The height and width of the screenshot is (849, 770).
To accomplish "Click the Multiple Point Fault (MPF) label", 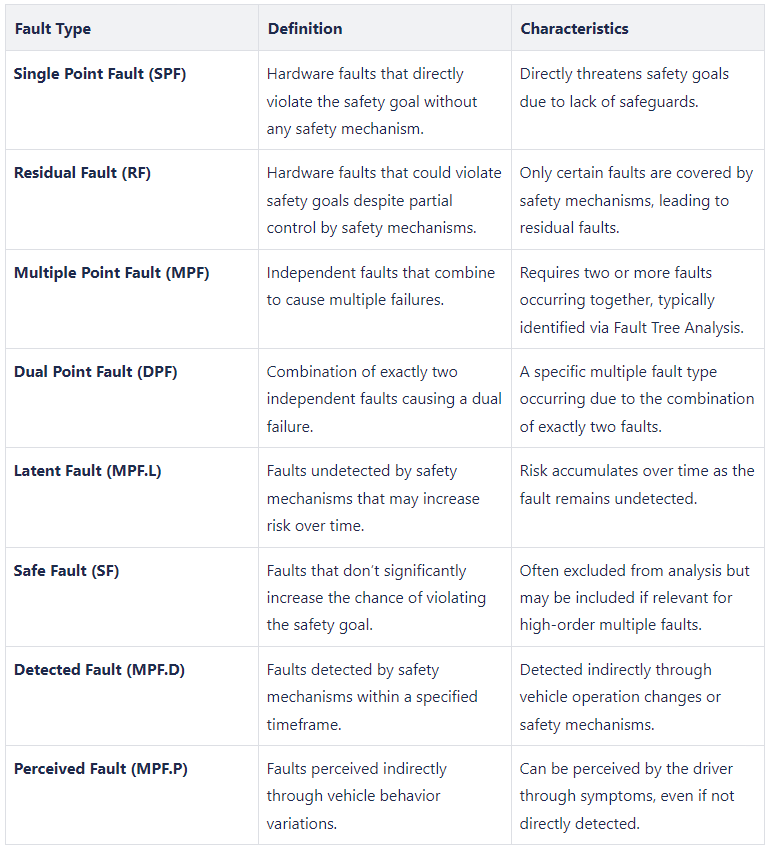I will [x=111, y=272].
